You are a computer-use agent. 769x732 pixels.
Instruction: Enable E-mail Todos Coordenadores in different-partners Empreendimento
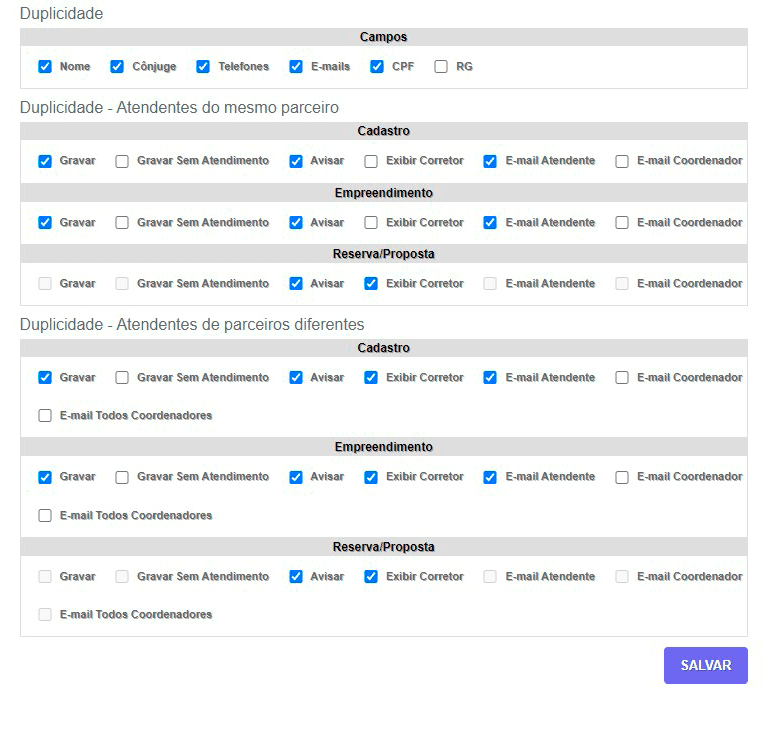[45, 516]
